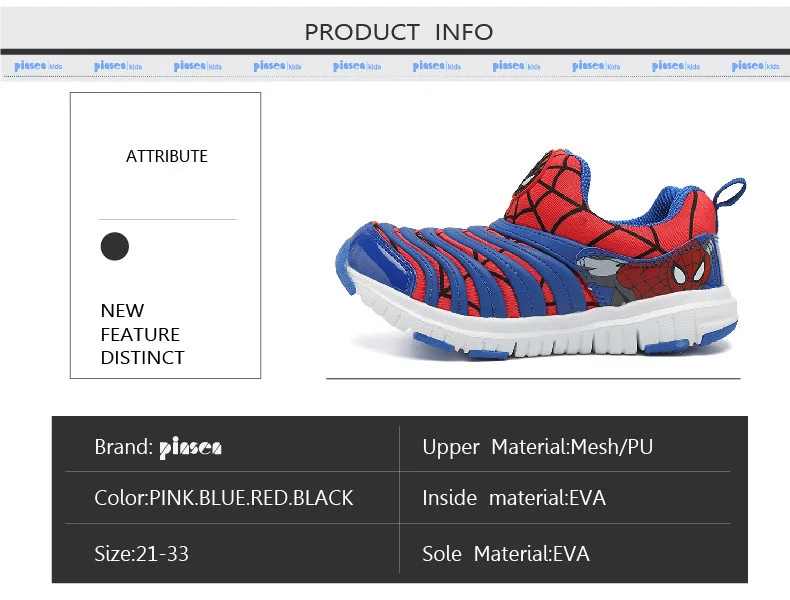790x600 pixels.
Task: Click the Upper Material:Mesh/PU cell
Action: [538, 447]
